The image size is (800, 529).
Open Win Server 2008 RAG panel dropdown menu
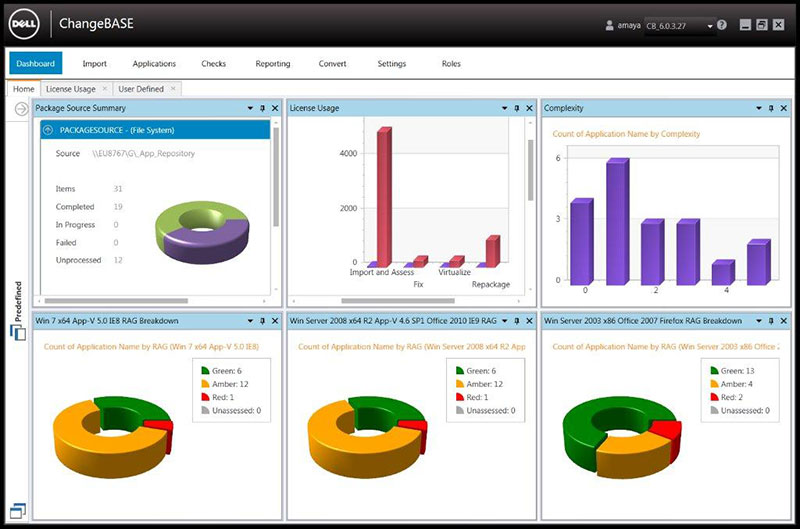pos(504,321)
